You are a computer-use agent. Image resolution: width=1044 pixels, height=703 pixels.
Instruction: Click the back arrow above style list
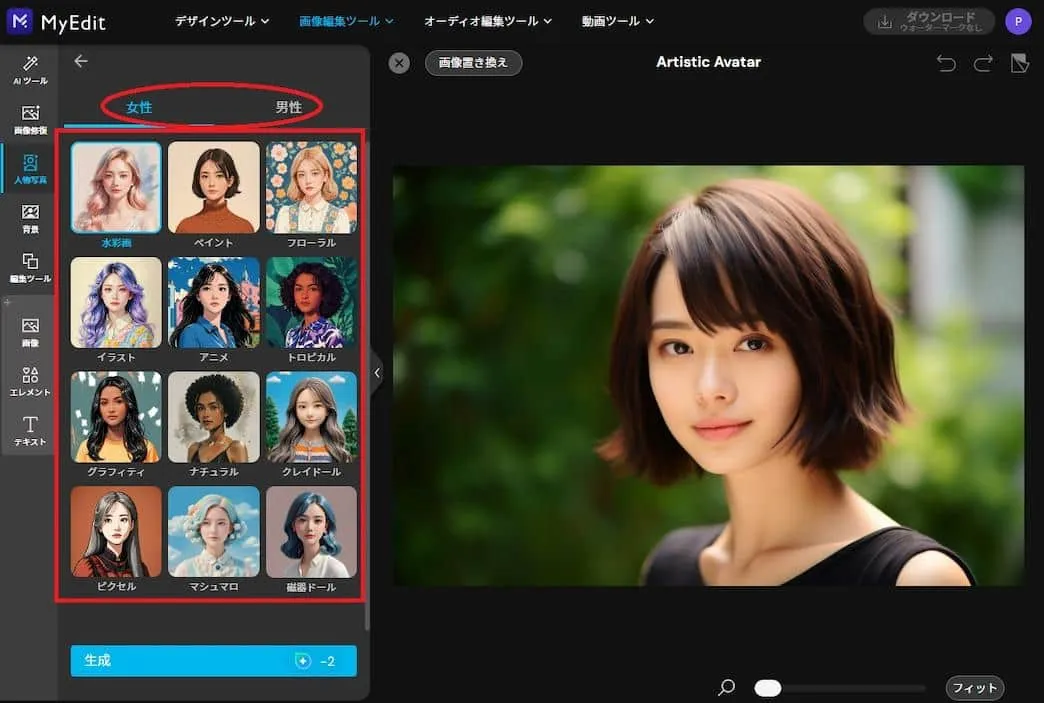pyautogui.click(x=80, y=61)
